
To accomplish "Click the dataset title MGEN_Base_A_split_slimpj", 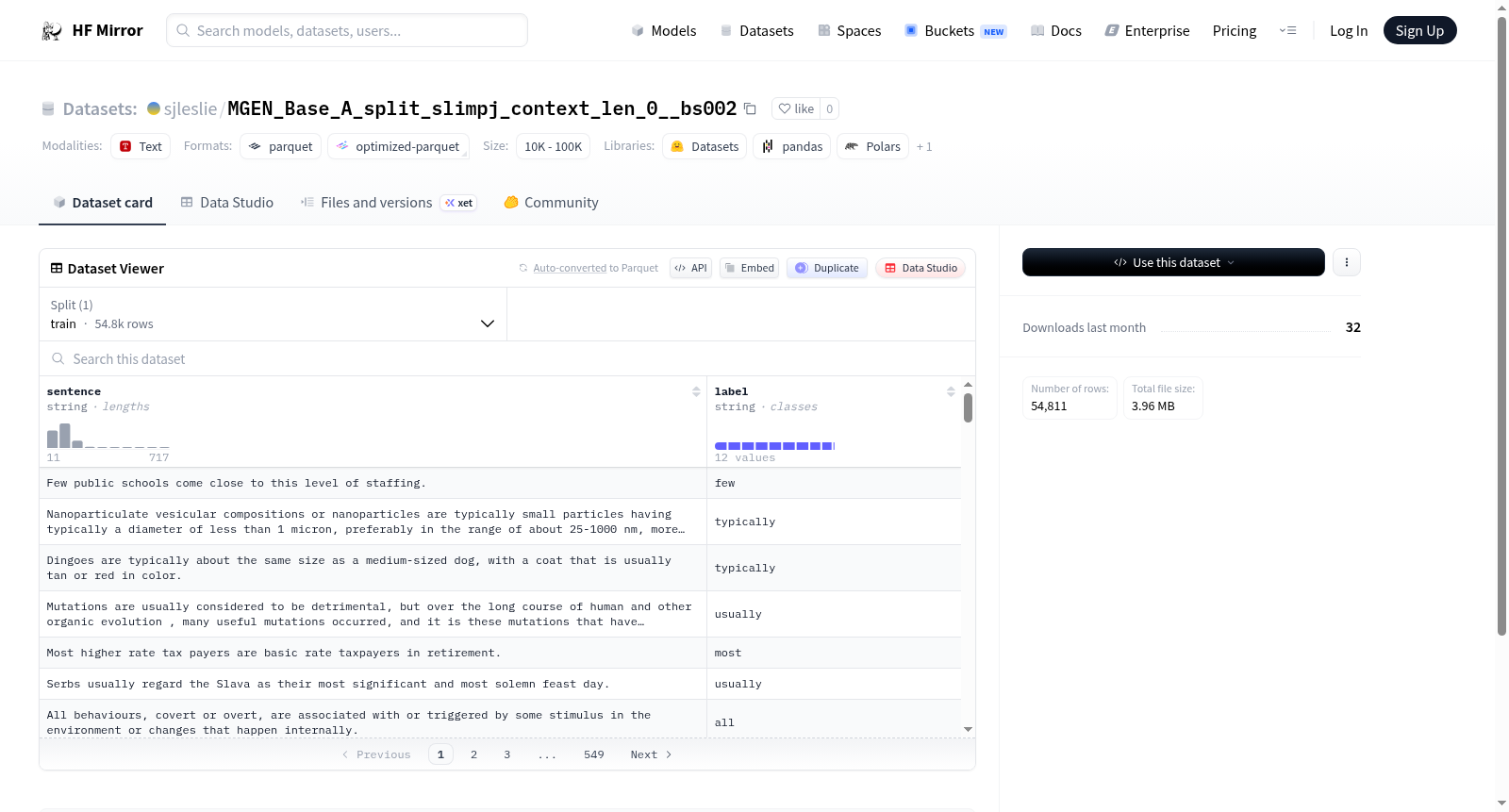I will [482, 108].
